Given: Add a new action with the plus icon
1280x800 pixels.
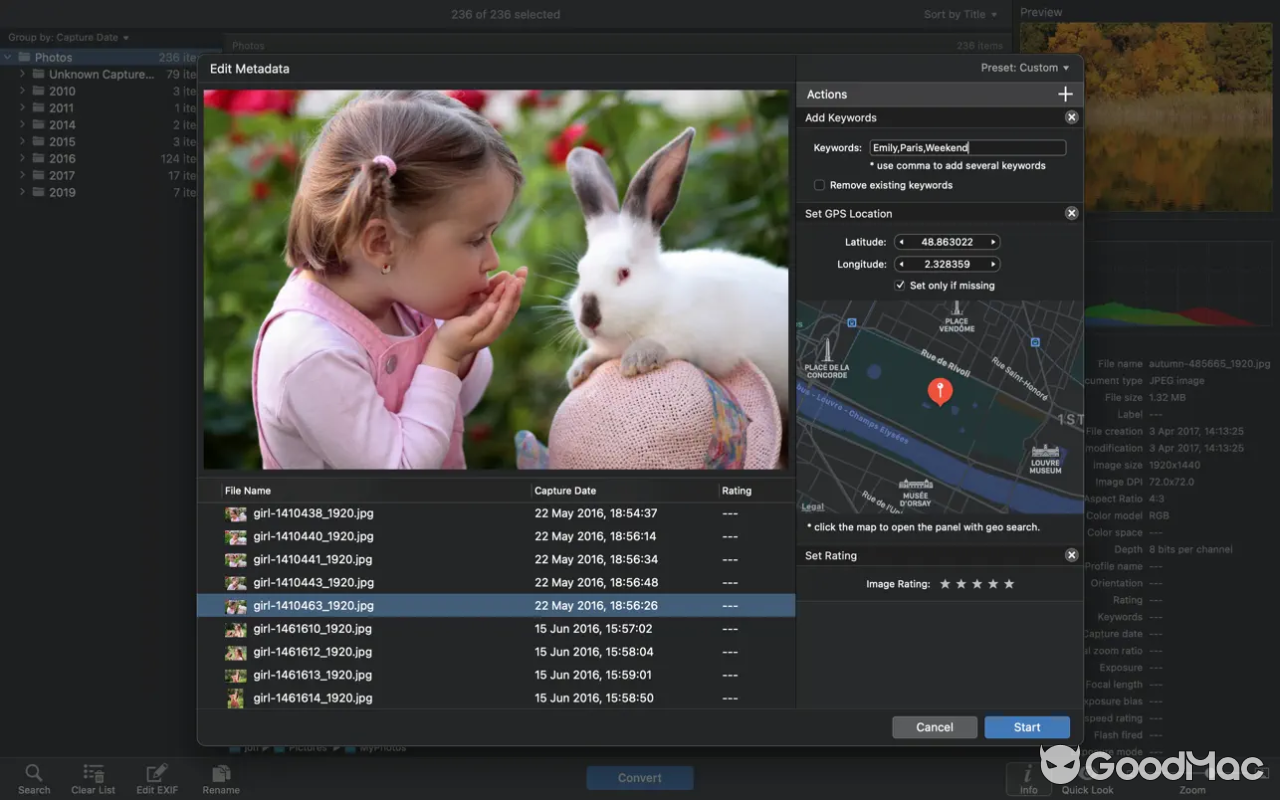Looking at the screenshot, I should (x=1065, y=93).
